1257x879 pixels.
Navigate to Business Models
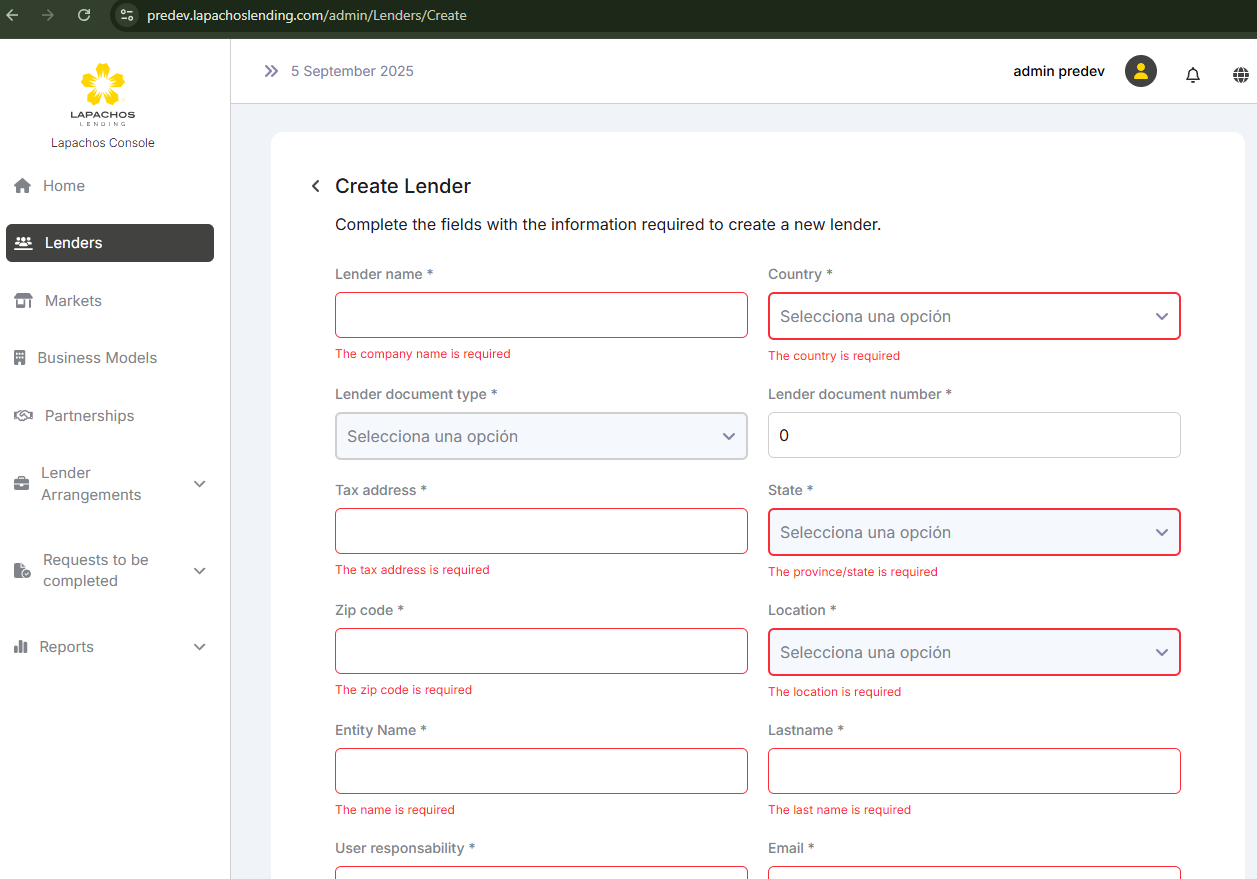point(97,358)
